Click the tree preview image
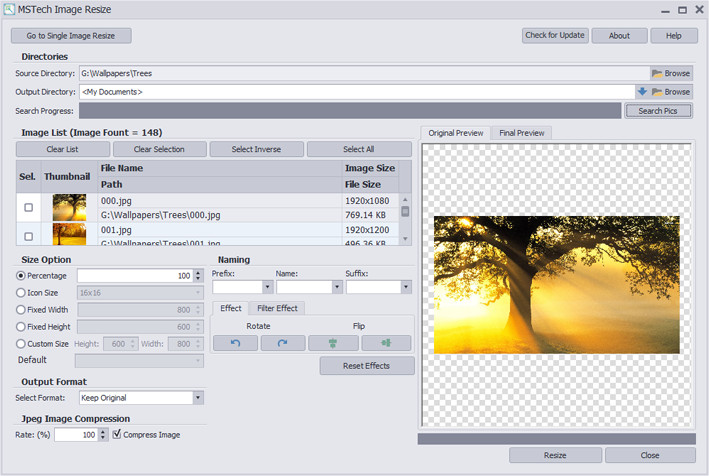 click(x=557, y=284)
